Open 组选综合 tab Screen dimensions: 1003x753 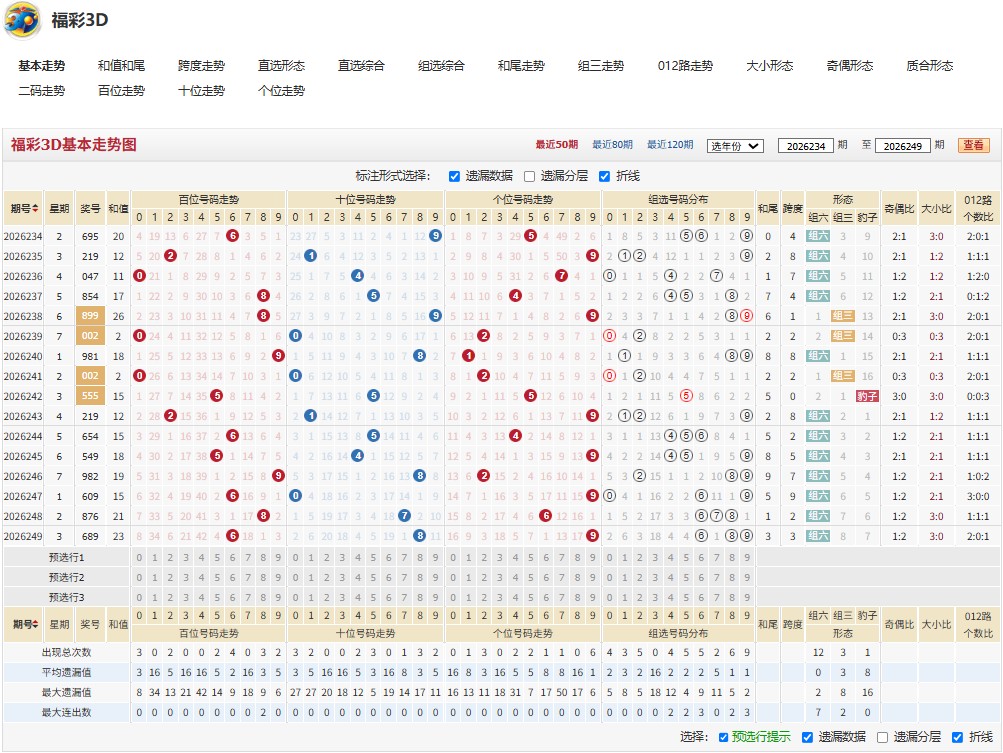(441, 65)
